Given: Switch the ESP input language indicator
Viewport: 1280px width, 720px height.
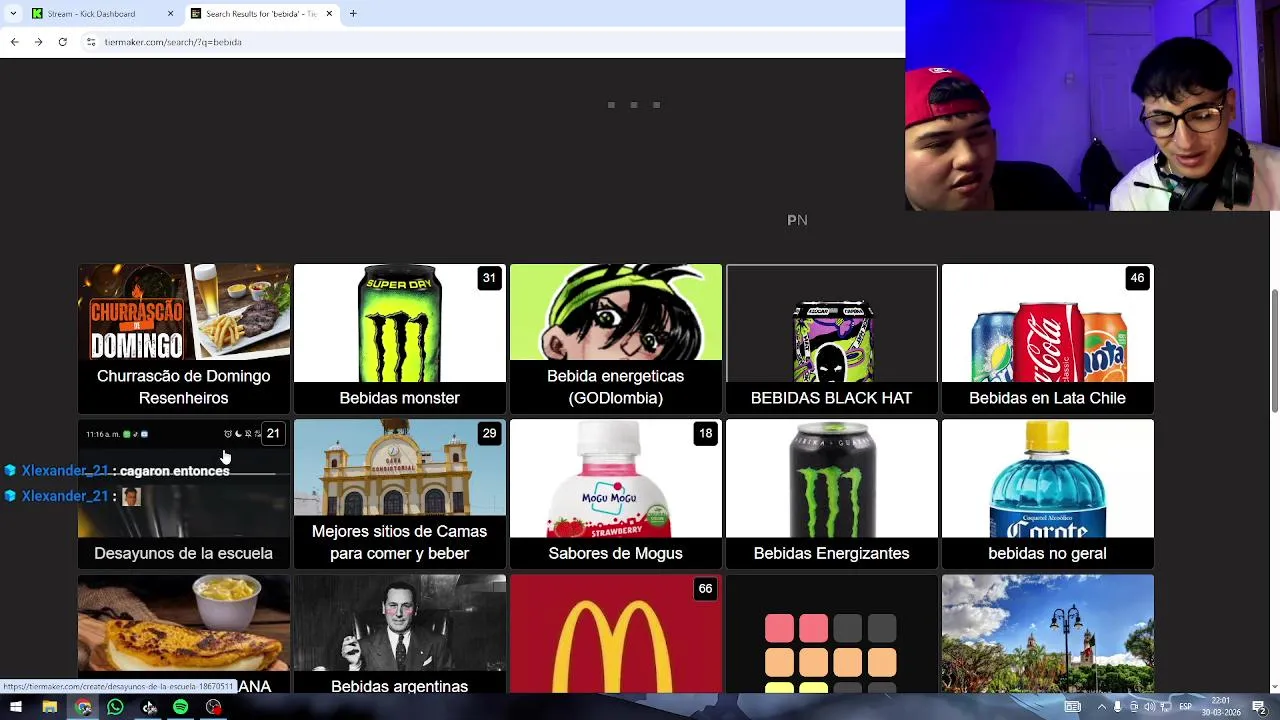Looking at the screenshot, I should 1185,707.
